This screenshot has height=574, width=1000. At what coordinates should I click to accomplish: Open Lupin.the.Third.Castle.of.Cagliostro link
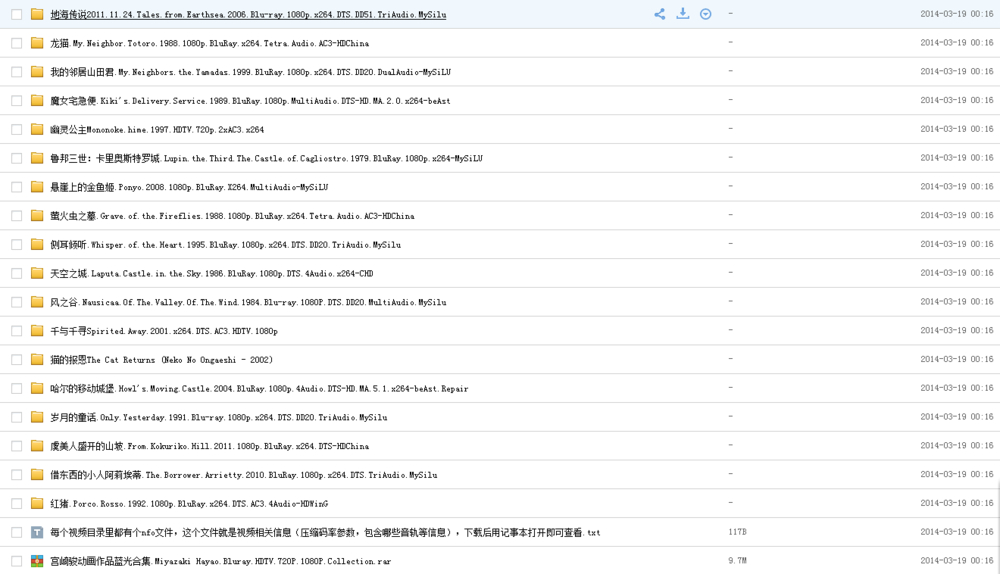(x=267, y=158)
